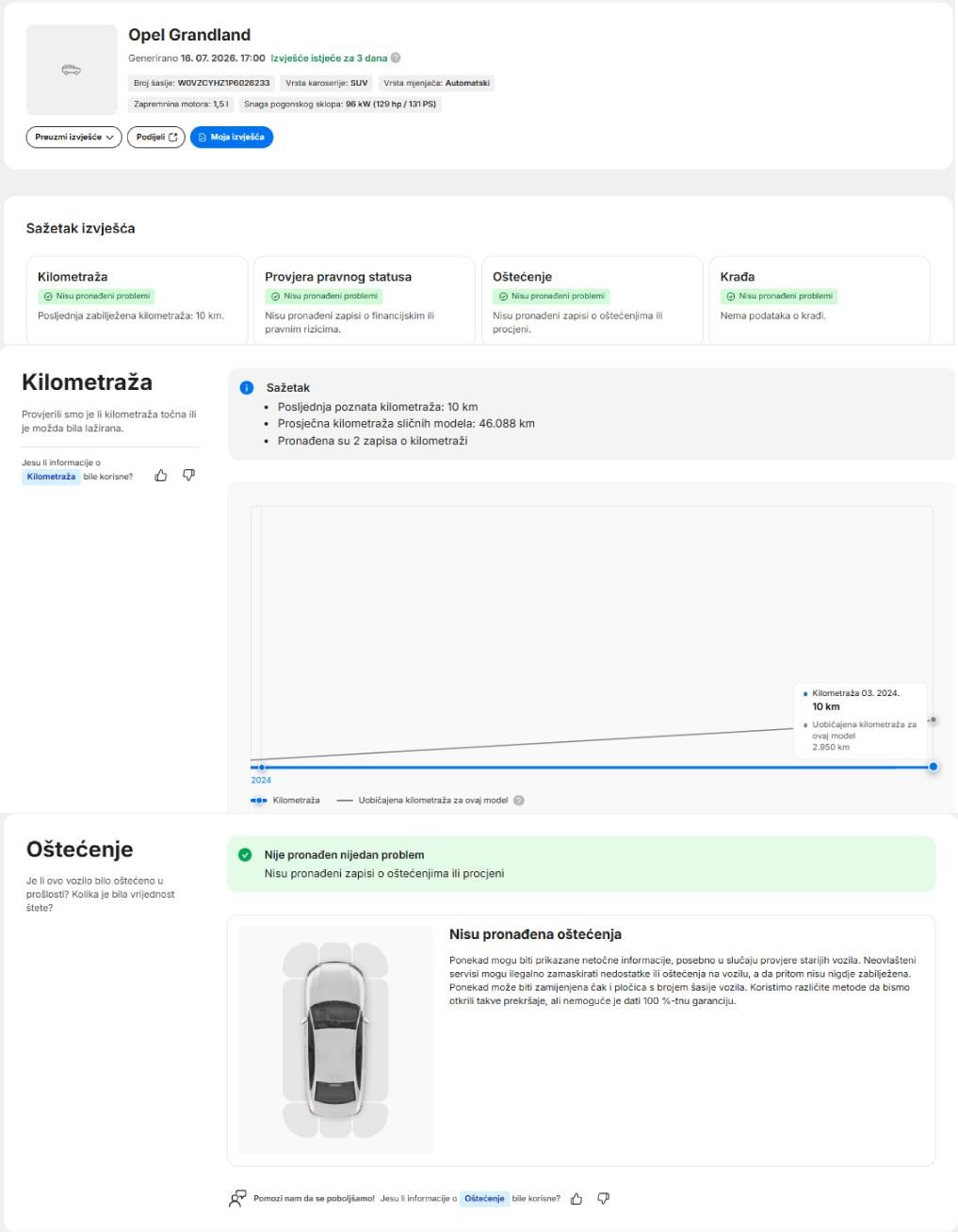Click the Snaga pogonskog sklopa 96 kW tag
This screenshot has width=958, height=1232.
click(340, 105)
